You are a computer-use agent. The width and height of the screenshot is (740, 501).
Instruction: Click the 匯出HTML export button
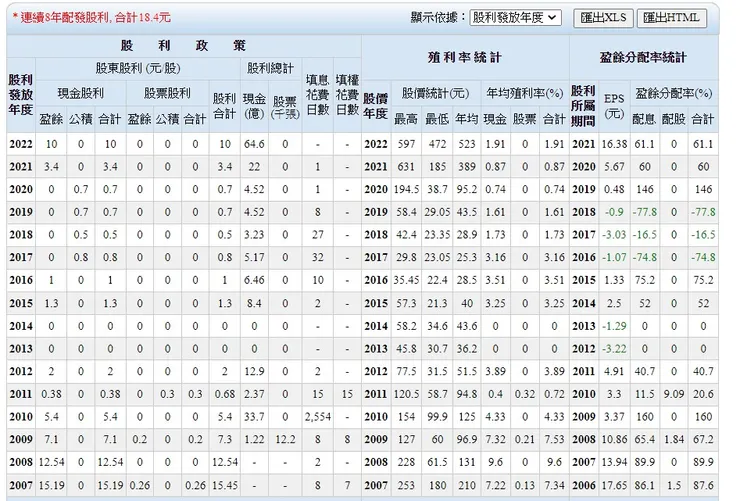(x=671, y=18)
